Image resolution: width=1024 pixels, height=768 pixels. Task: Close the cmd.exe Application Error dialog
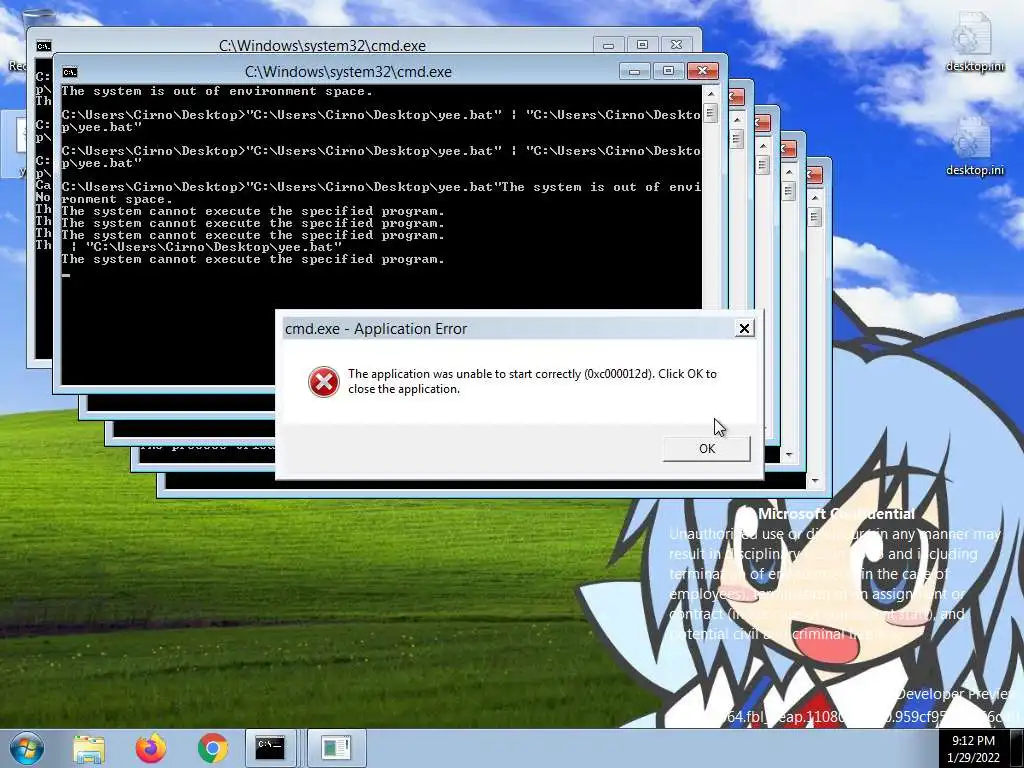(x=744, y=328)
